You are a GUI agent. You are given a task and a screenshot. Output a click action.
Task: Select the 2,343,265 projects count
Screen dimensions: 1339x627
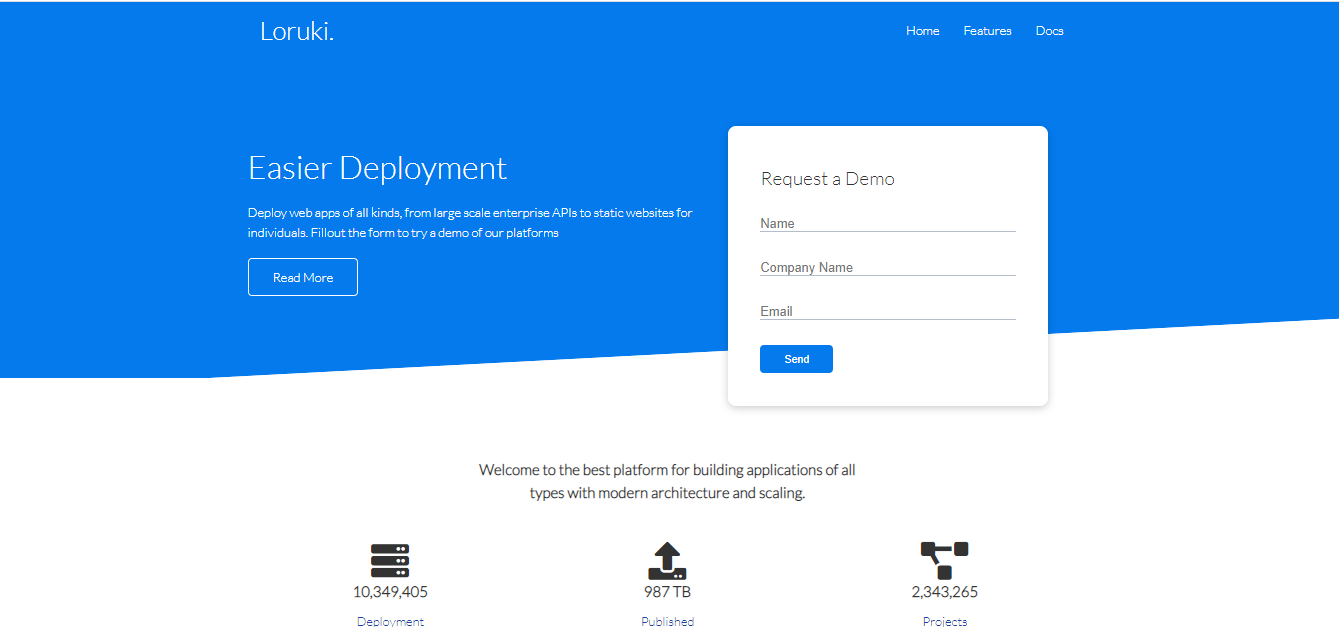tap(944, 591)
